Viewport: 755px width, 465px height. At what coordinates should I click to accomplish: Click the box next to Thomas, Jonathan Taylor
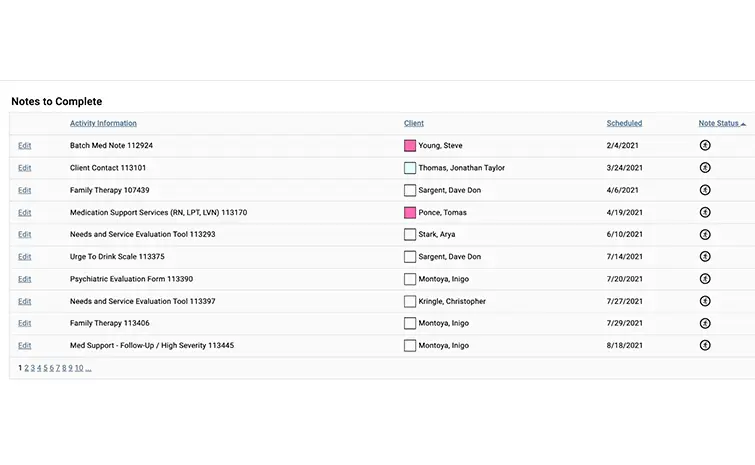click(x=410, y=168)
